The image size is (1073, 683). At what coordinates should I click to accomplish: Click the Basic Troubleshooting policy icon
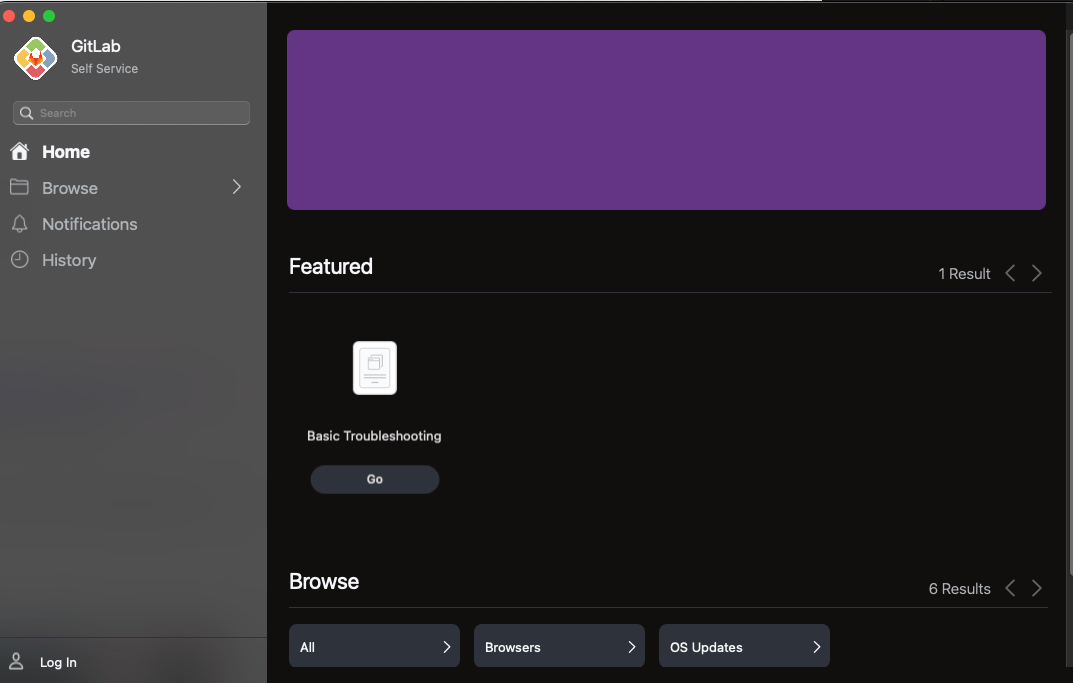tap(375, 368)
